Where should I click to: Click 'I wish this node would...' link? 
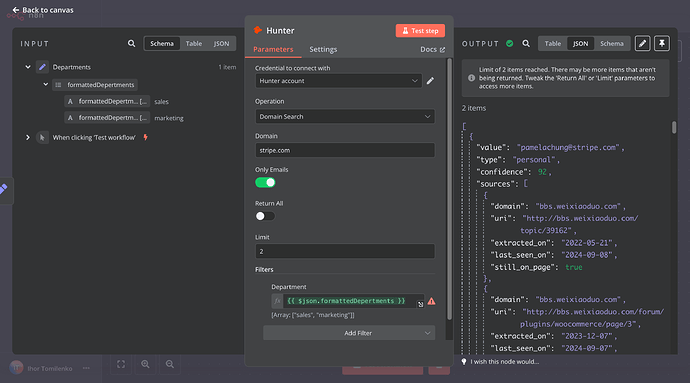point(505,361)
